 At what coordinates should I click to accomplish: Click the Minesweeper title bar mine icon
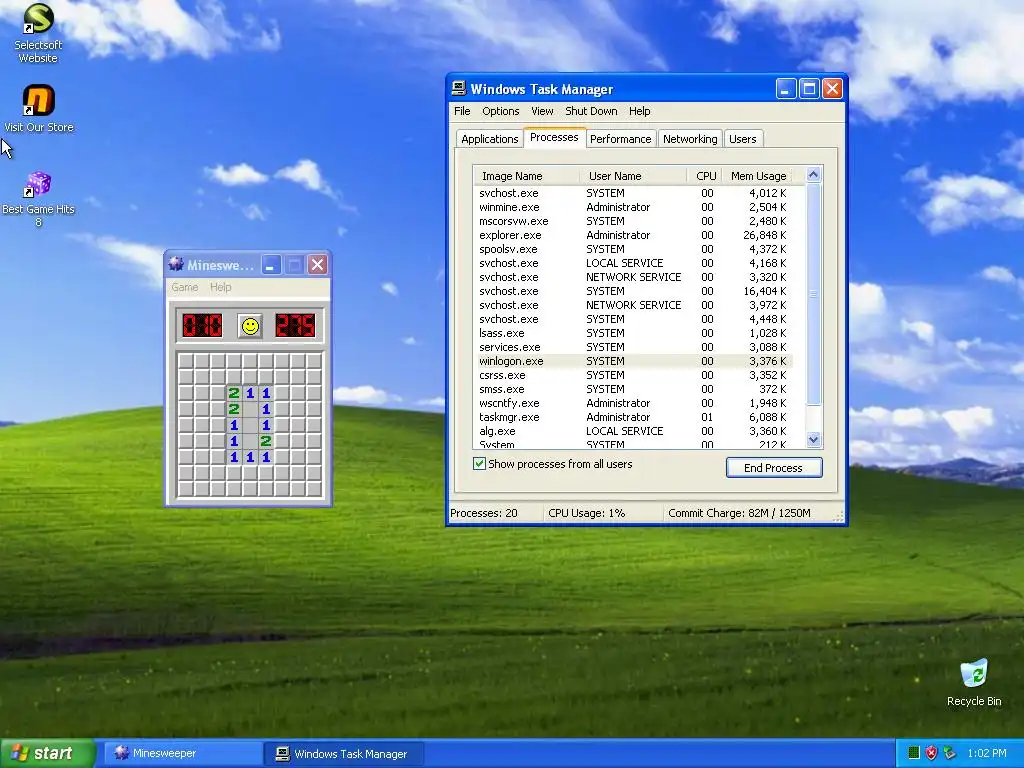176,264
